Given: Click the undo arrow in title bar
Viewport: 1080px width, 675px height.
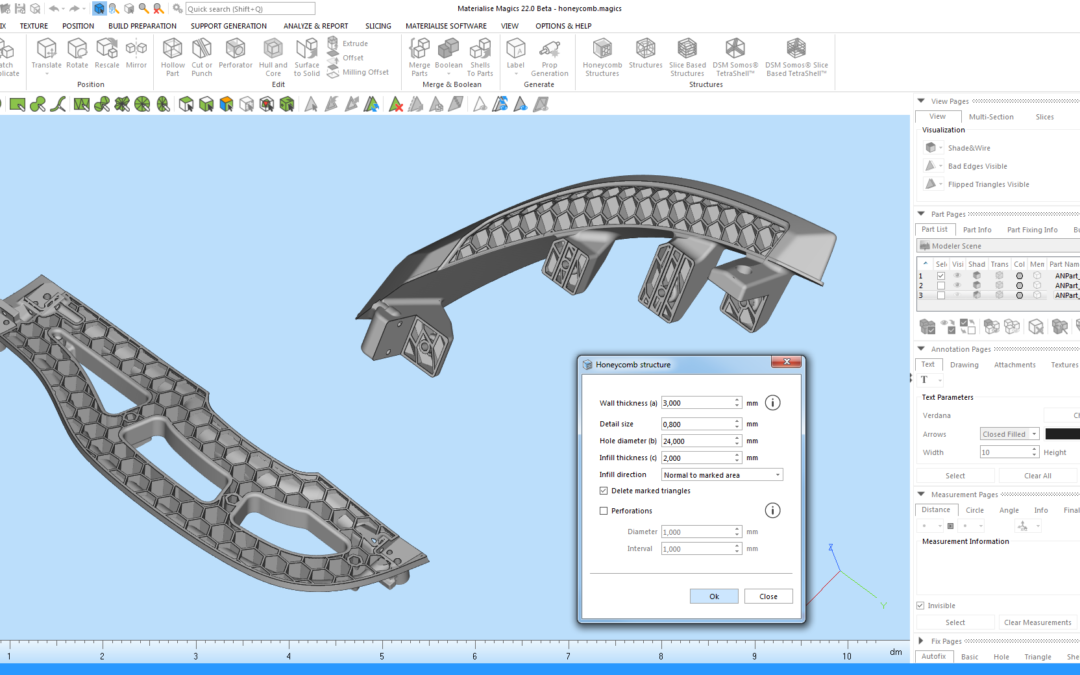Looking at the screenshot, I should 54,9.
